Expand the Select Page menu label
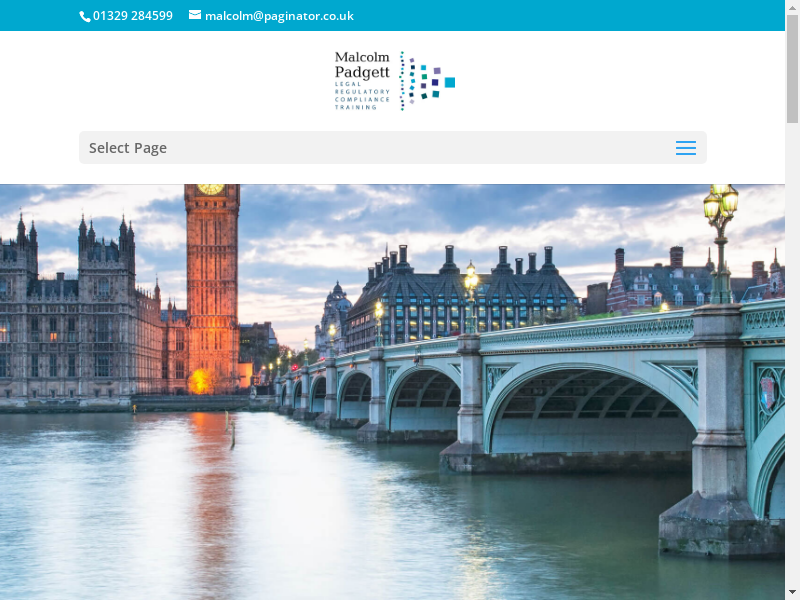 (128, 148)
